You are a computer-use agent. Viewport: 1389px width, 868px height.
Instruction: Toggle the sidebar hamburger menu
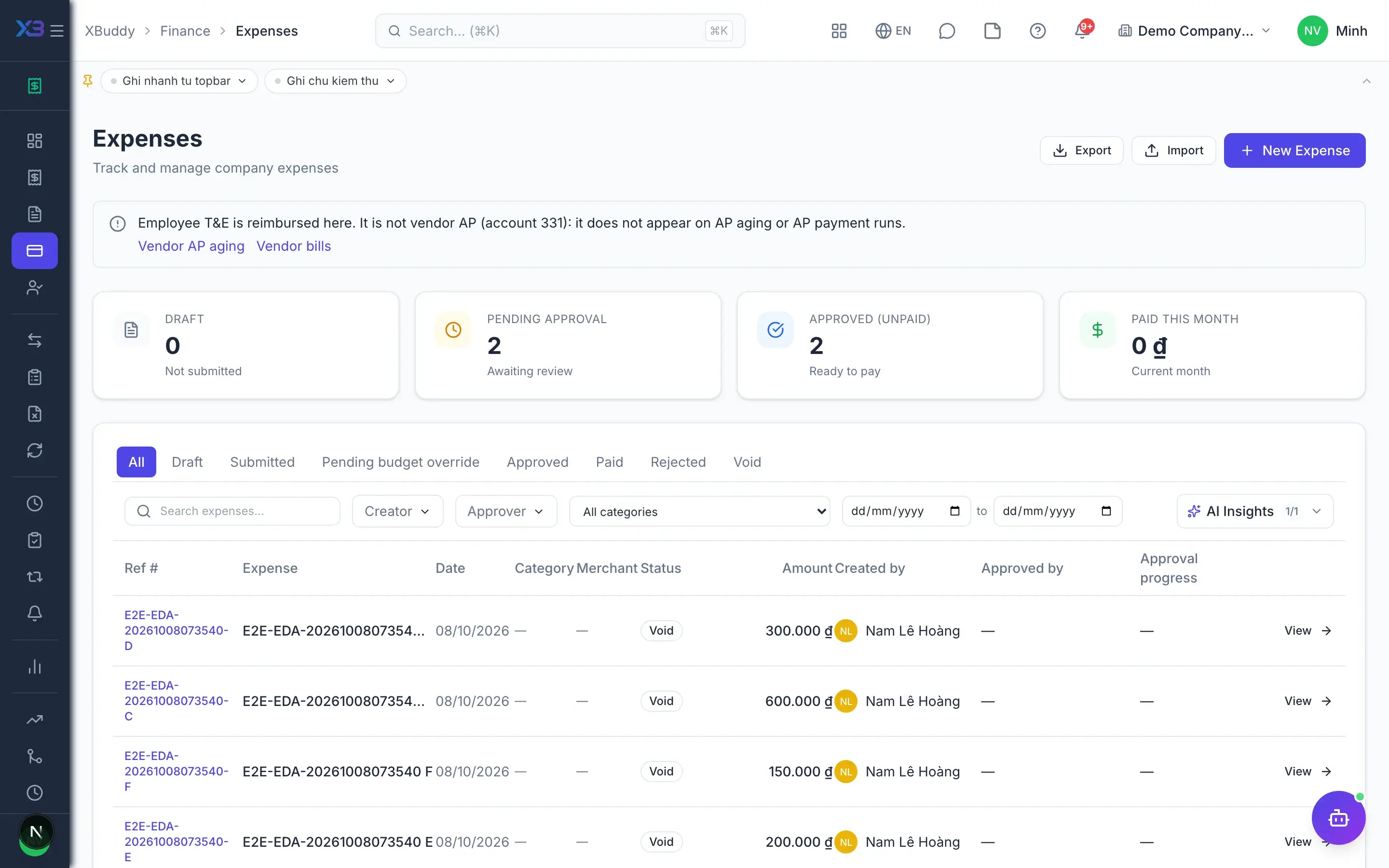click(57, 30)
